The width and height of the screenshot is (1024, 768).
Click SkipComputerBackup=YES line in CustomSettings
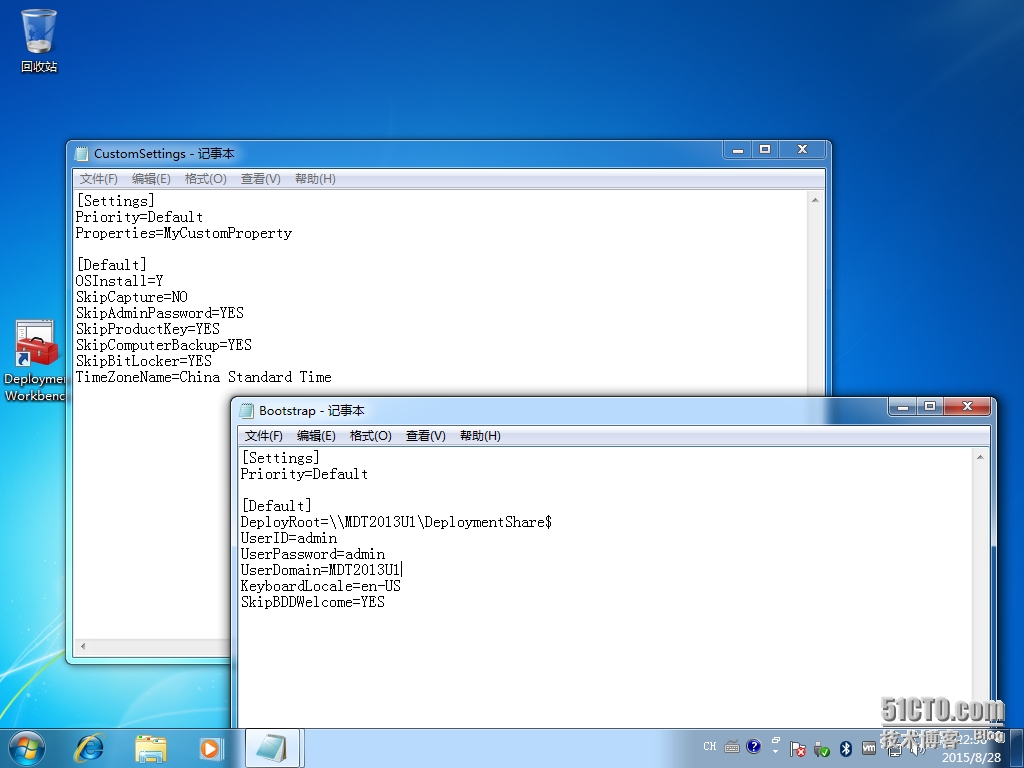click(163, 345)
